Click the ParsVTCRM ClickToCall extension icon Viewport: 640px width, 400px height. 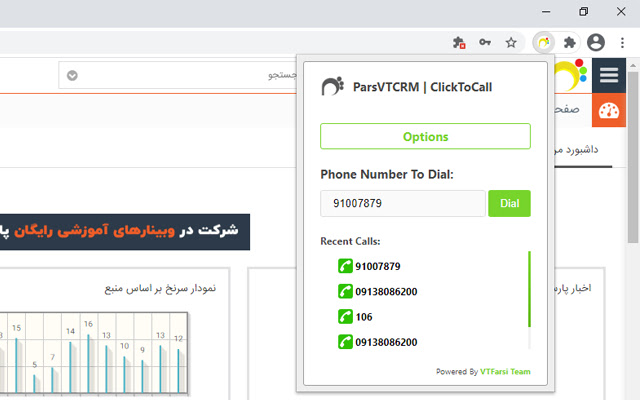[x=544, y=42]
